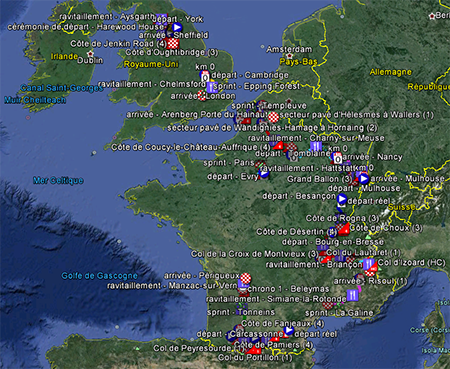Screen dimensions: 450x369
Task: Select the capital star marker for Dublin
Action: click(x=90, y=54)
